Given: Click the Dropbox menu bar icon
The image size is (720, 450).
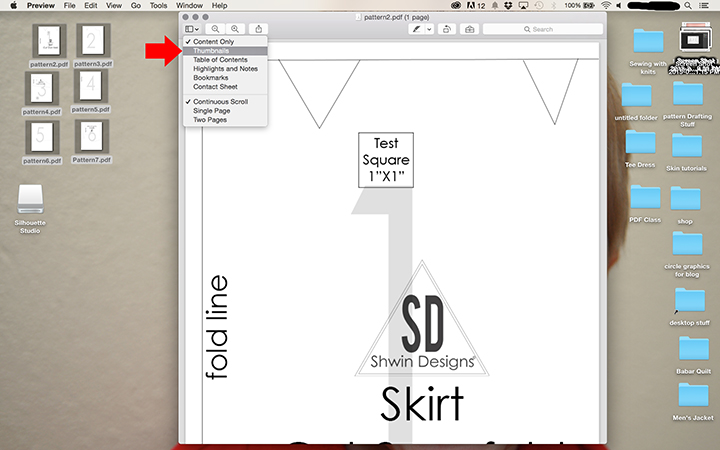Looking at the screenshot, I should pos(508,6).
